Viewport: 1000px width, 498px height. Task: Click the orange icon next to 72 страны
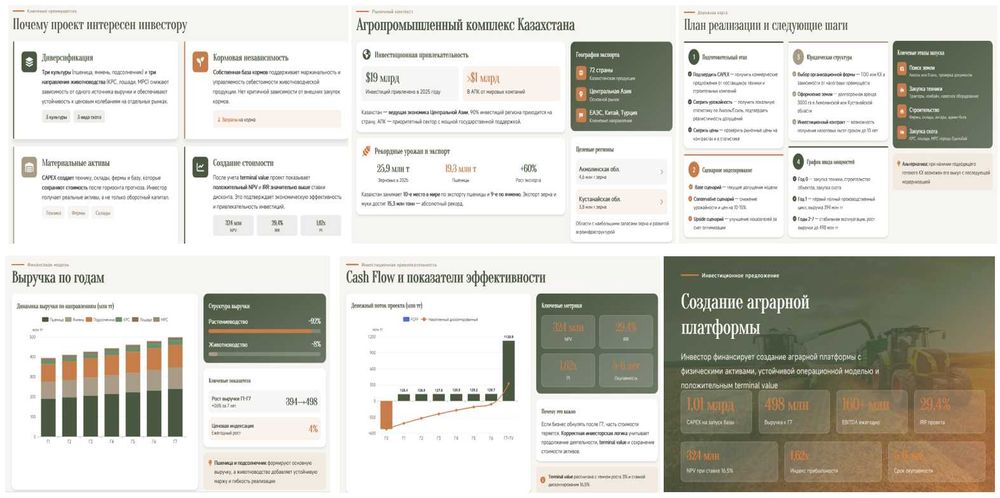point(580,72)
